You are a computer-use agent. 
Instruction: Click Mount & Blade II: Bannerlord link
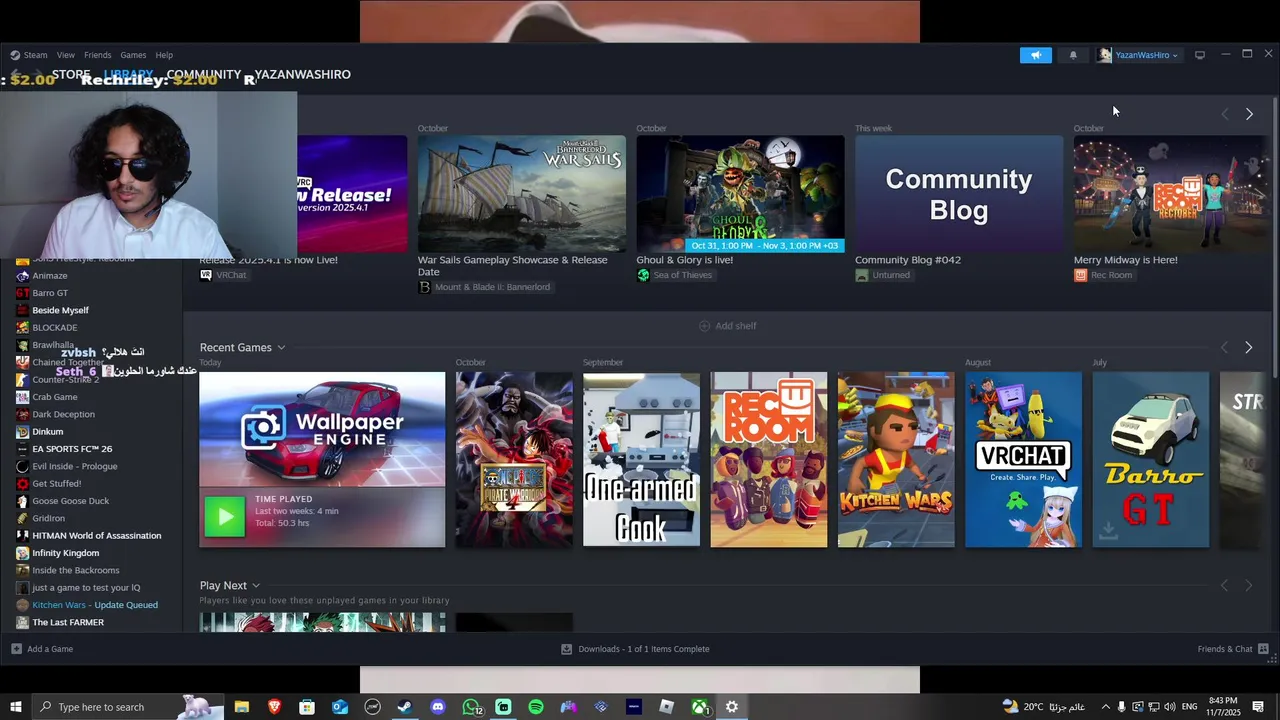pos(484,287)
